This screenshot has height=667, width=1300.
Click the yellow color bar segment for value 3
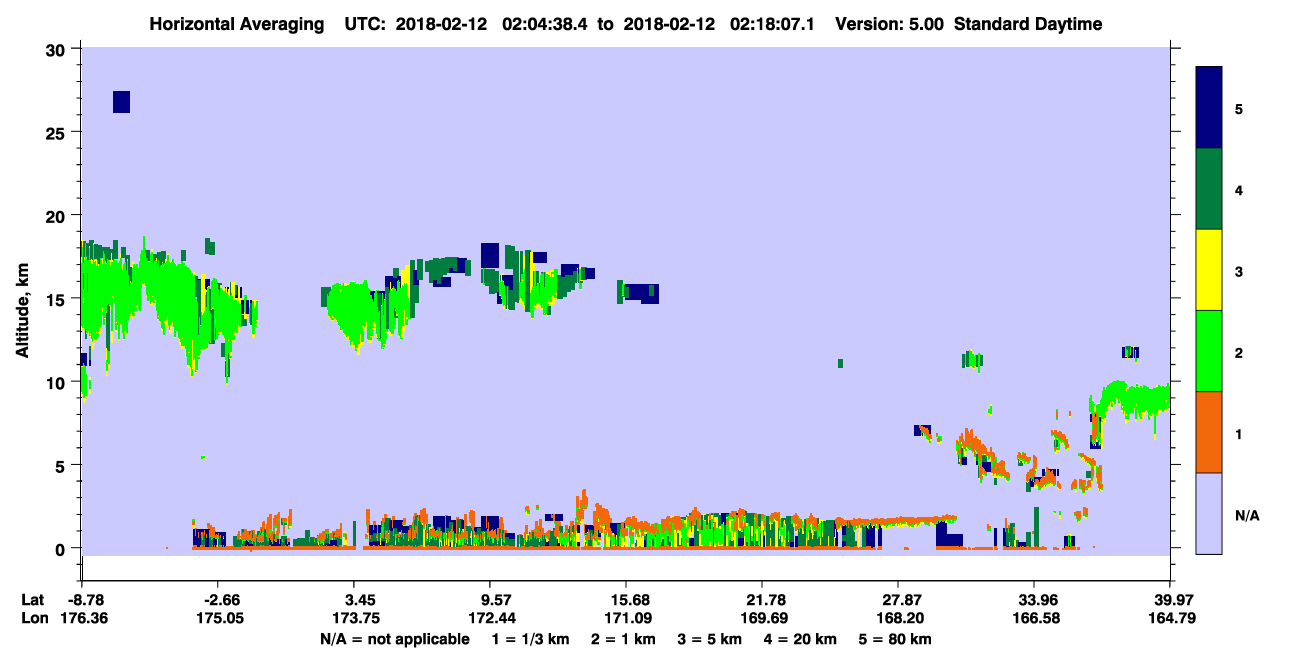tap(1209, 270)
